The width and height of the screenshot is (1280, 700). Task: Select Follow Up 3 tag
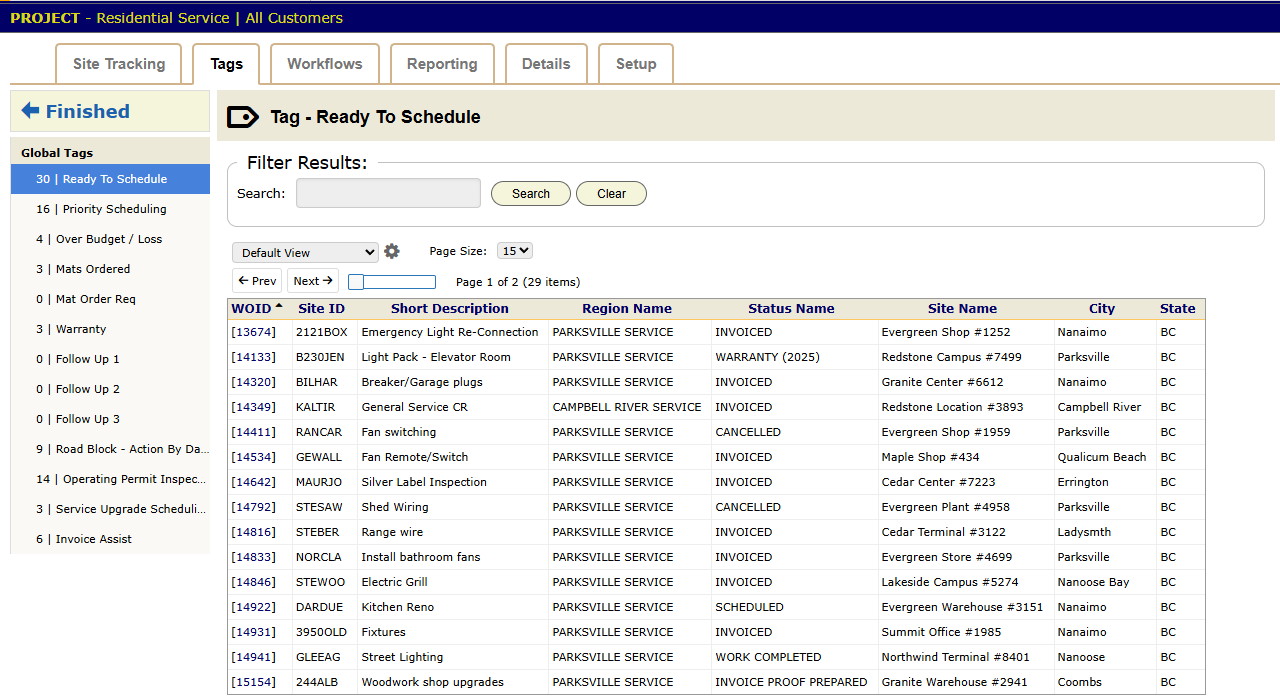(x=110, y=419)
